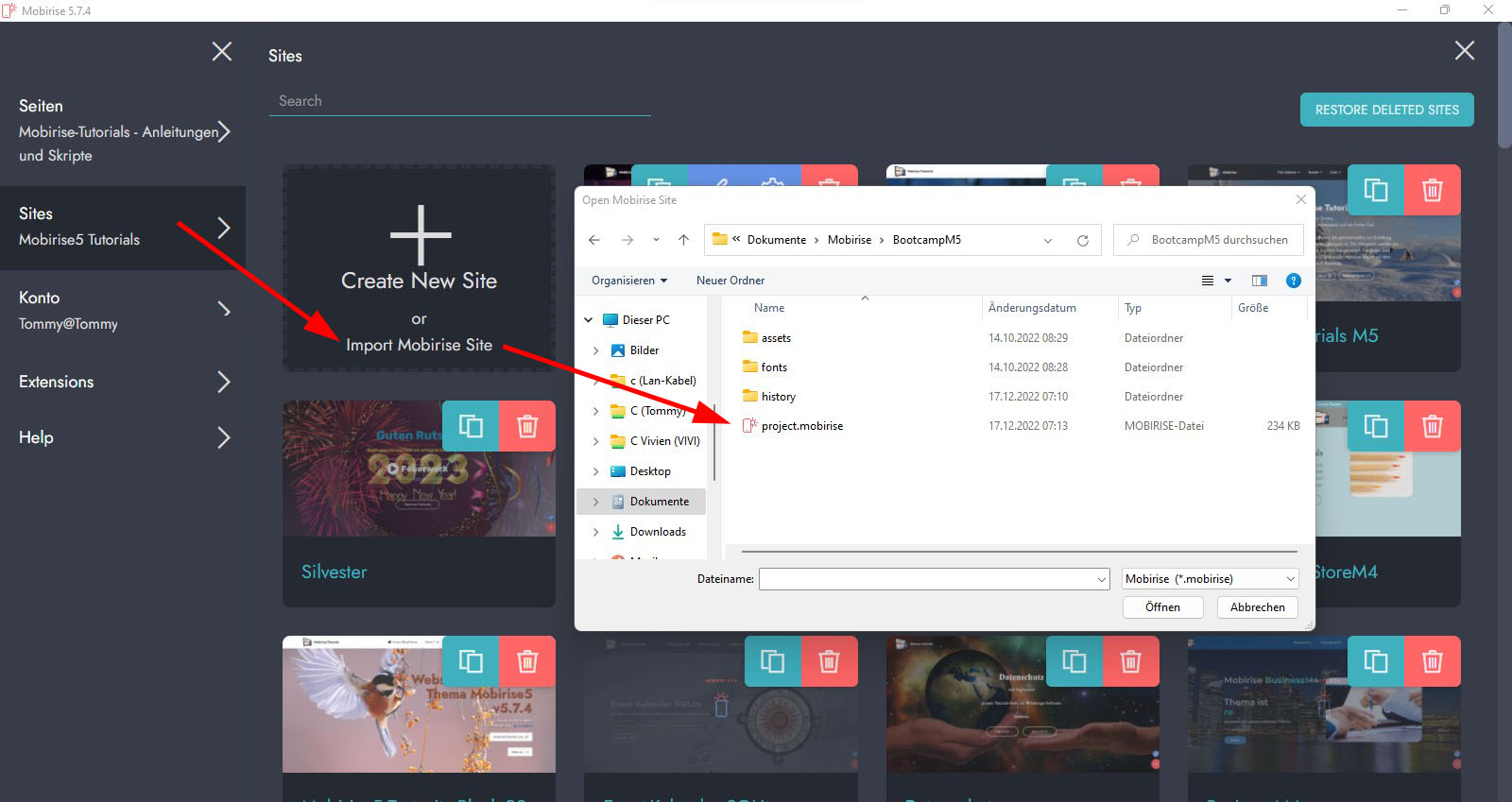Go back in the file dialog
The width and height of the screenshot is (1512, 802).
(x=594, y=240)
